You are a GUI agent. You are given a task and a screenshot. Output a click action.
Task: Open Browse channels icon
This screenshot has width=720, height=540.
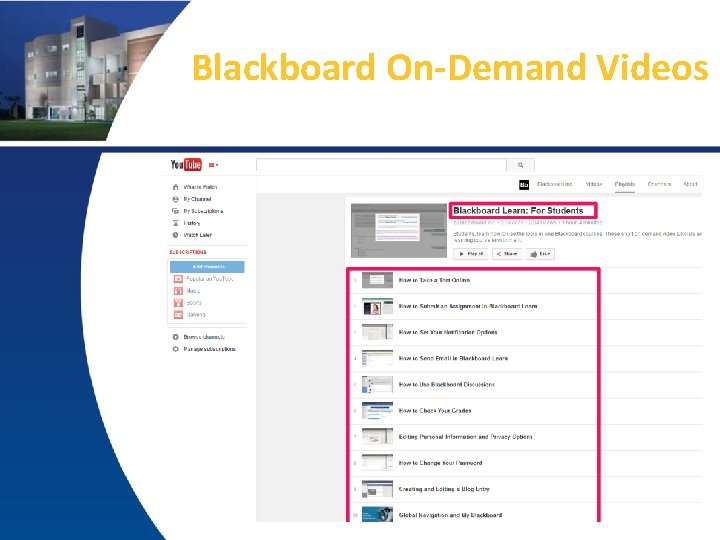click(x=175, y=337)
